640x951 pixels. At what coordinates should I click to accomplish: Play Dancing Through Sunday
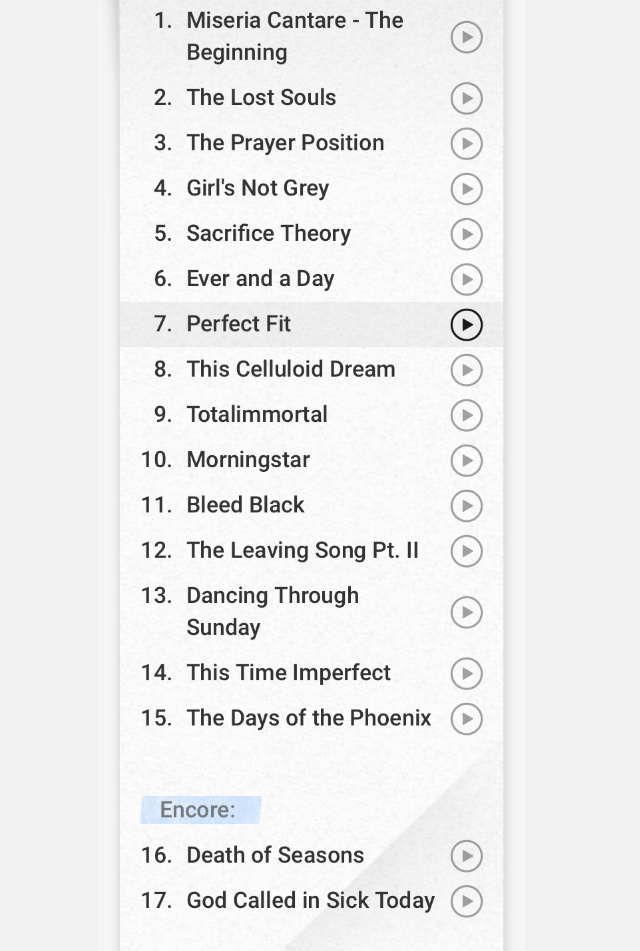click(x=467, y=612)
